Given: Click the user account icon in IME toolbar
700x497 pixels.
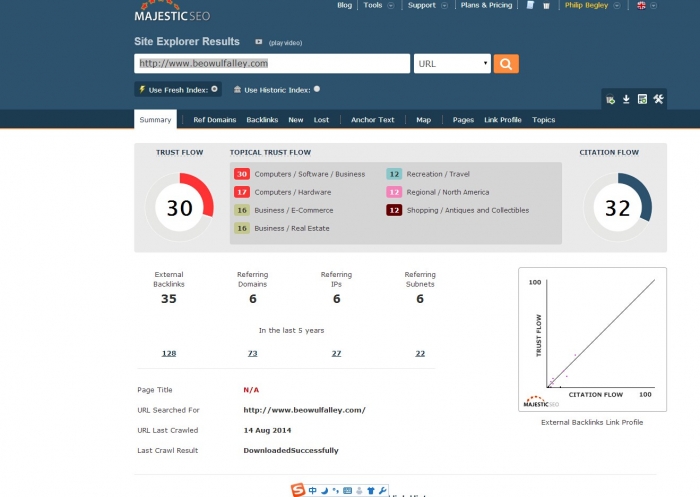Looking at the screenshot, I should (359, 490).
